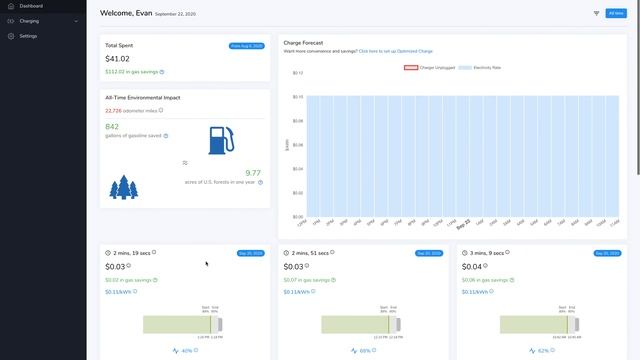Click the info icon next to 2 mins, 19 secs
Image resolution: width=640 pixels, height=360 pixels.
pyautogui.click(x=154, y=252)
